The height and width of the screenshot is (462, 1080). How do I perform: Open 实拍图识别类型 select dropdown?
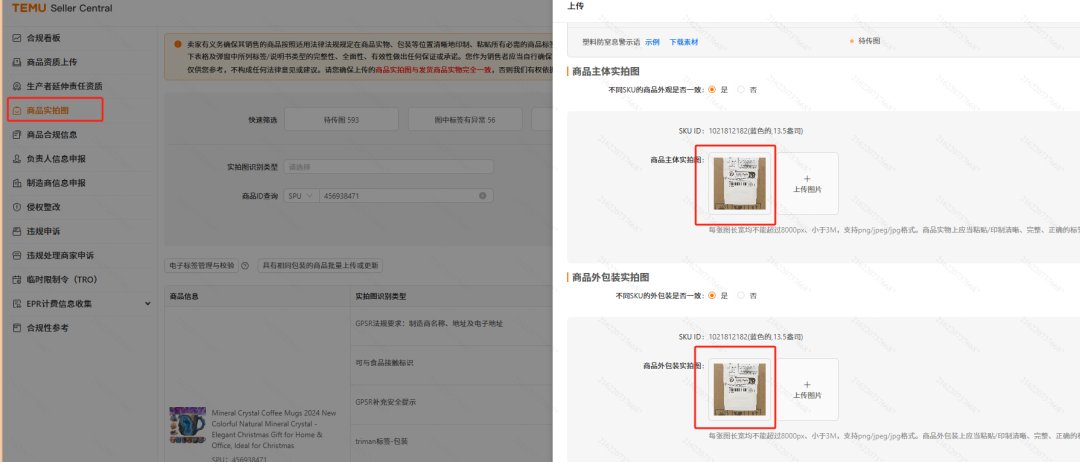tap(388, 167)
